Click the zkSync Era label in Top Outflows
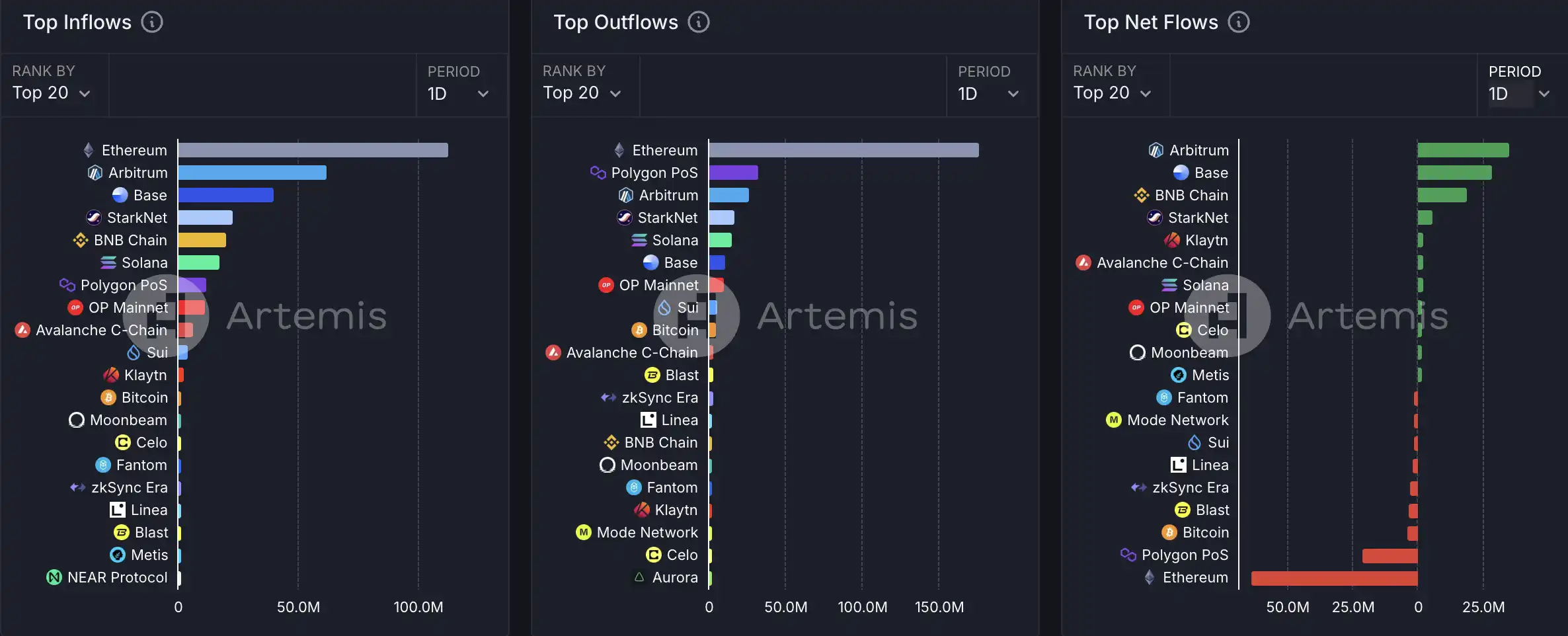This screenshot has height=636, width=1568. [x=660, y=397]
